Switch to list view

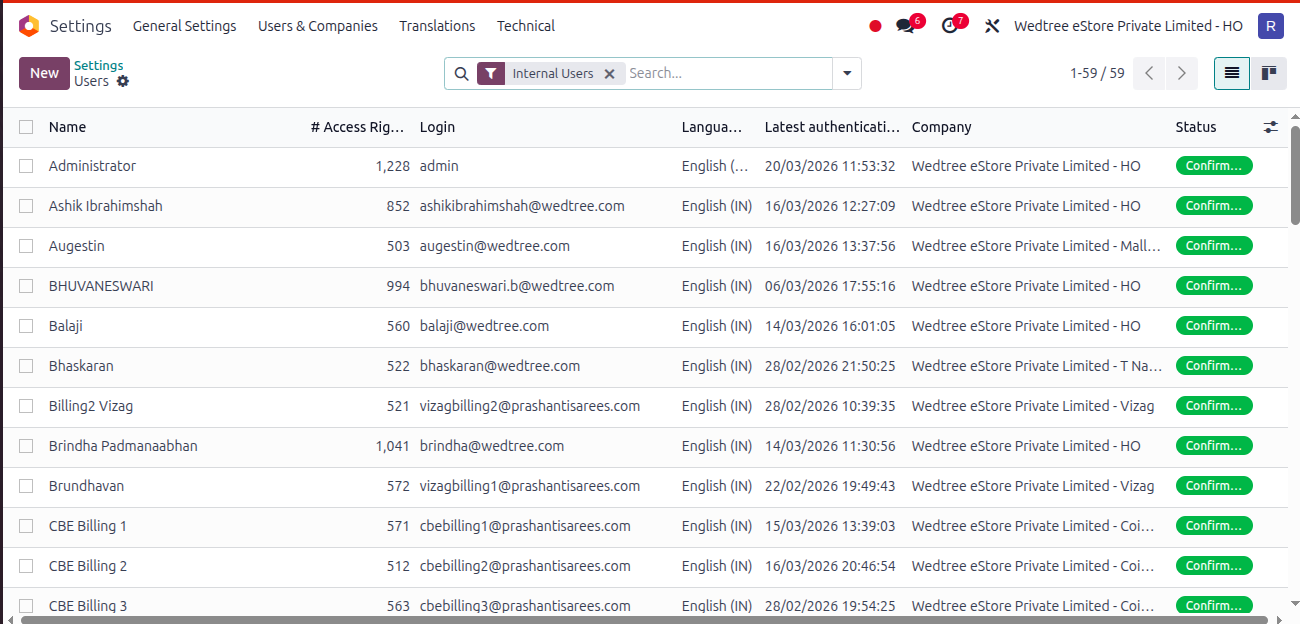tap(1232, 73)
